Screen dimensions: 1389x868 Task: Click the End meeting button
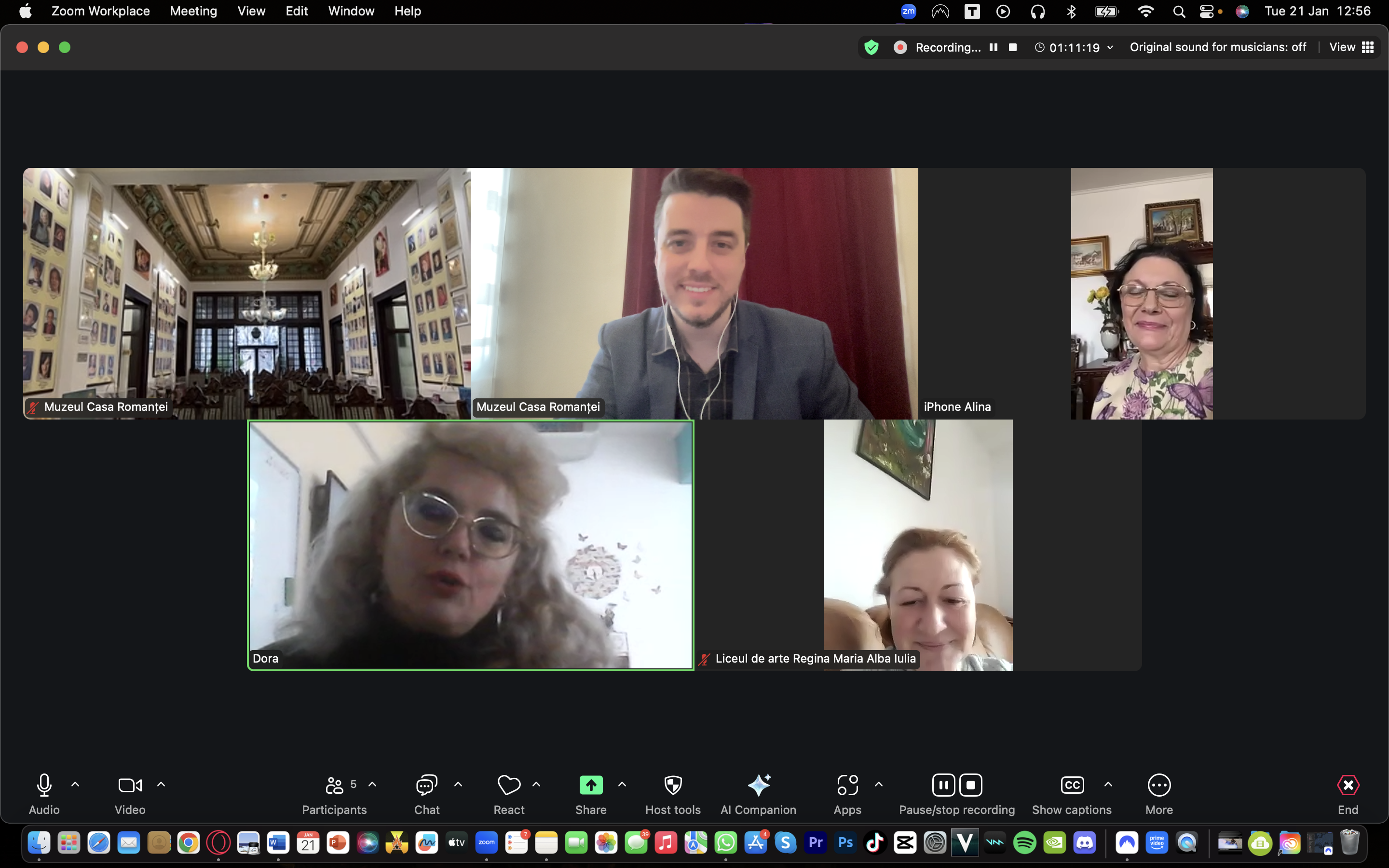[1348, 785]
